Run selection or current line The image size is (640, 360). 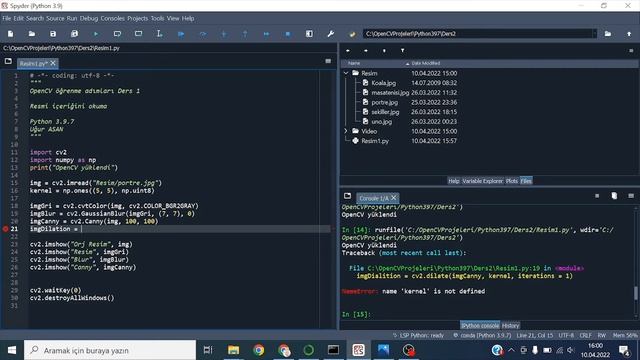coord(160,34)
